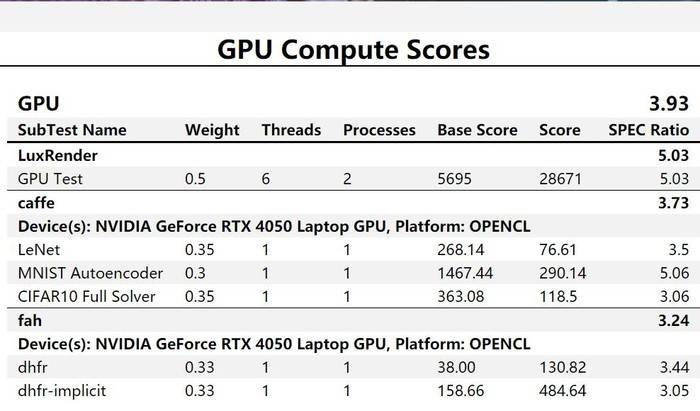The width and height of the screenshot is (700, 411).
Task: Click the SPEC Ratio column header
Action: click(x=648, y=130)
